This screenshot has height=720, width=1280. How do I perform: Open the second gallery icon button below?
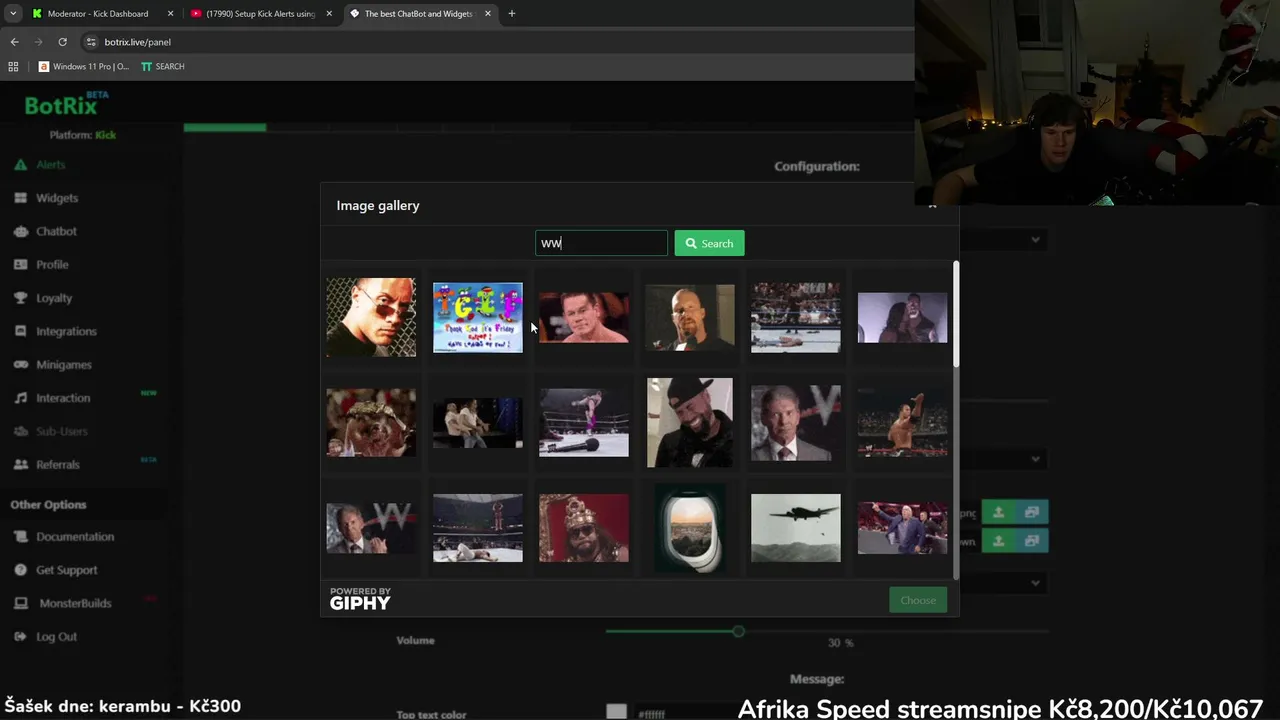coord(1031,541)
